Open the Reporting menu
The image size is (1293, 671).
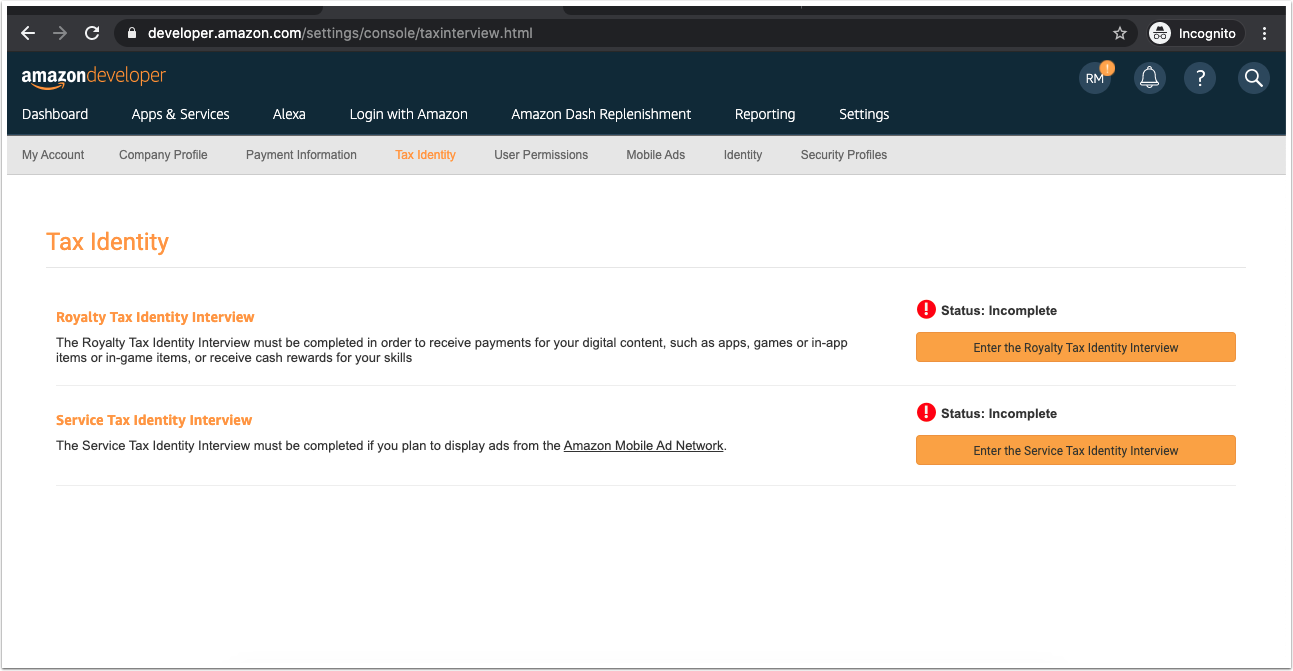(x=765, y=114)
